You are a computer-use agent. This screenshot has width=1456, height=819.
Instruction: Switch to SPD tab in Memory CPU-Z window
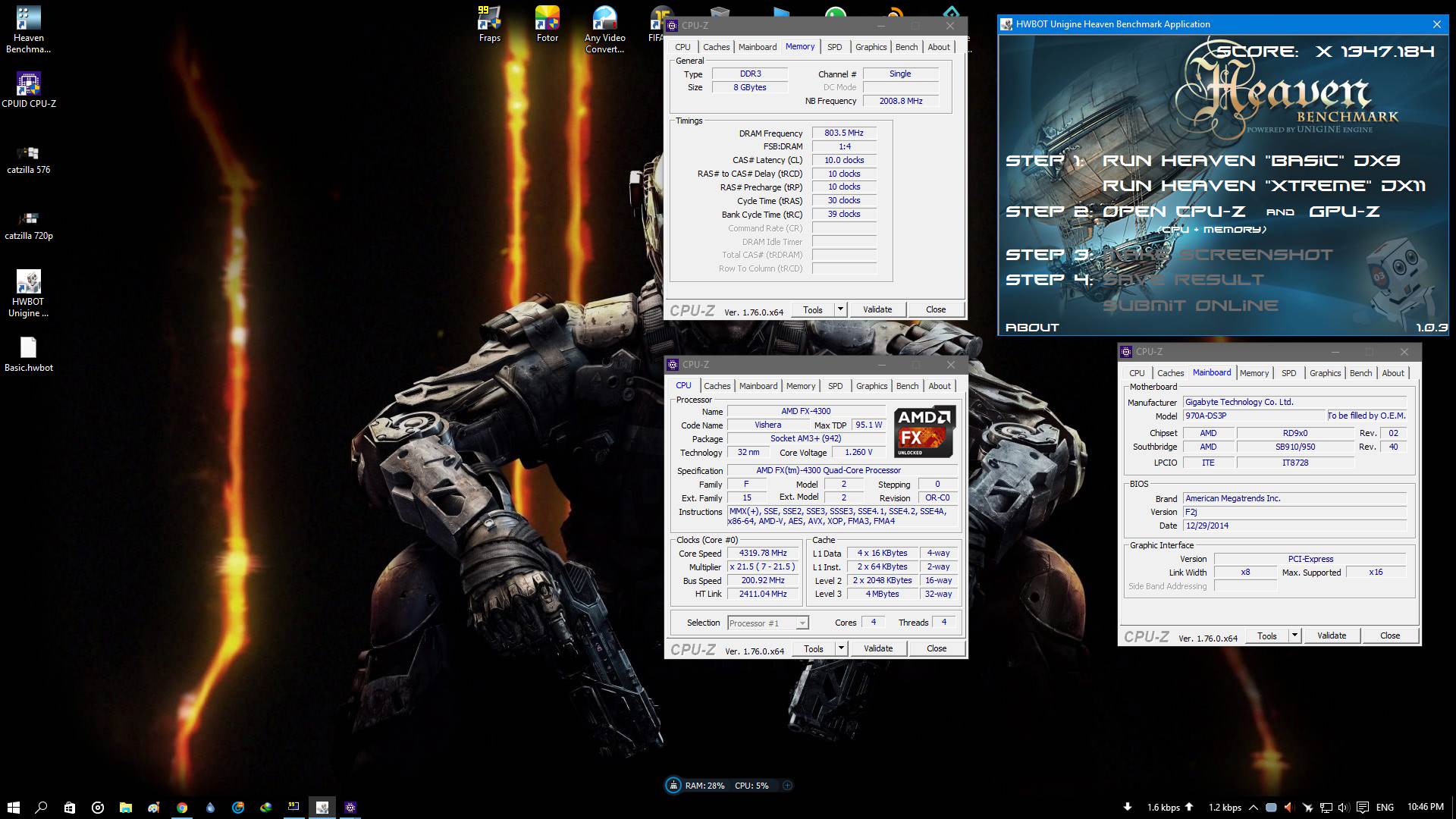click(x=834, y=47)
